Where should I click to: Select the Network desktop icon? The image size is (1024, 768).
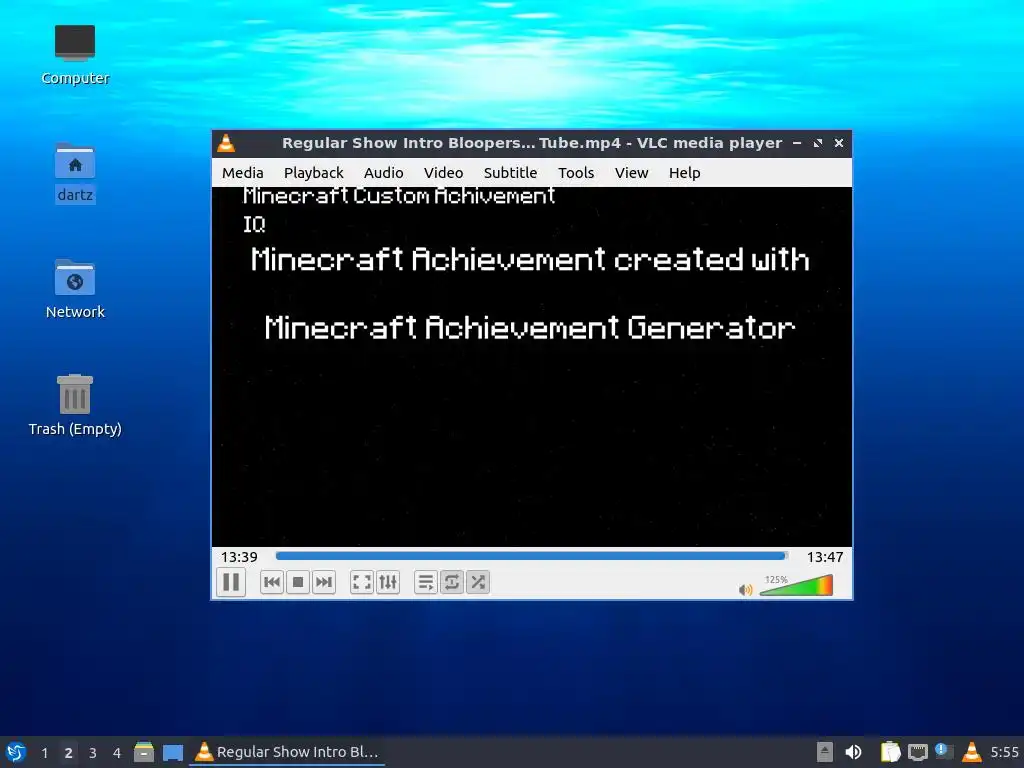click(x=75, y=289)
